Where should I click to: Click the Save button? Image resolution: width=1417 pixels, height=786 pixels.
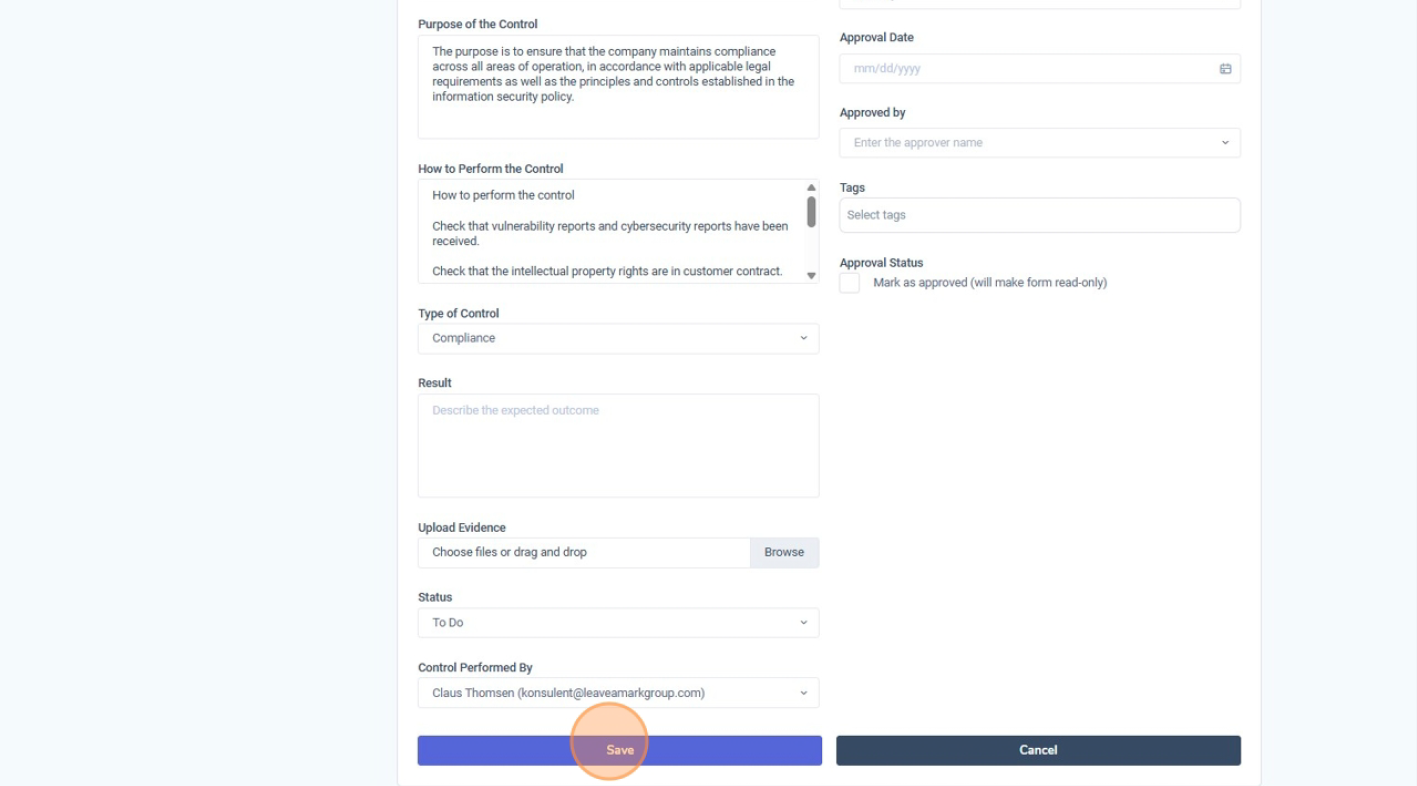[619, 749]
